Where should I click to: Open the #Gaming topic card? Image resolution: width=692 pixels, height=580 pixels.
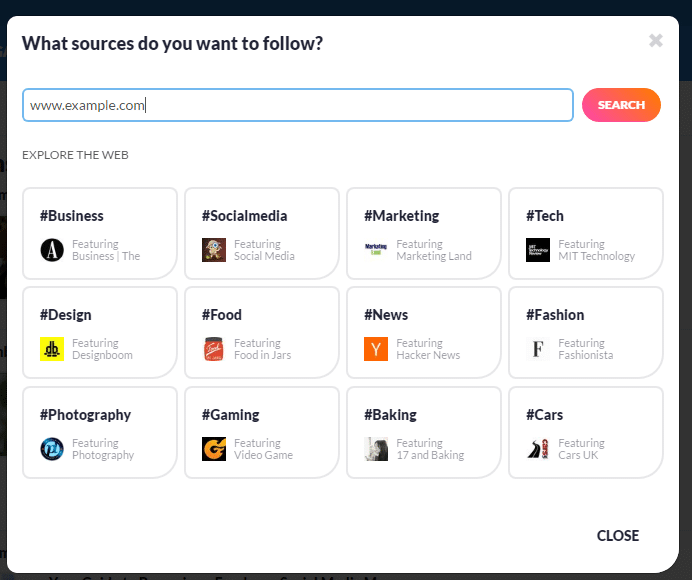pos(262,432)
